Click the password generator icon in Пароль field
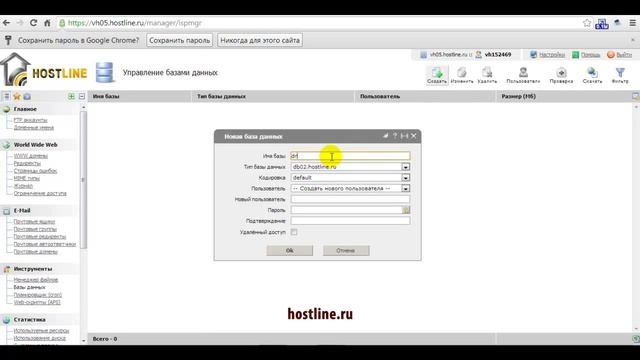This screenshot has width=640, height=360. (x=406, y=210)
